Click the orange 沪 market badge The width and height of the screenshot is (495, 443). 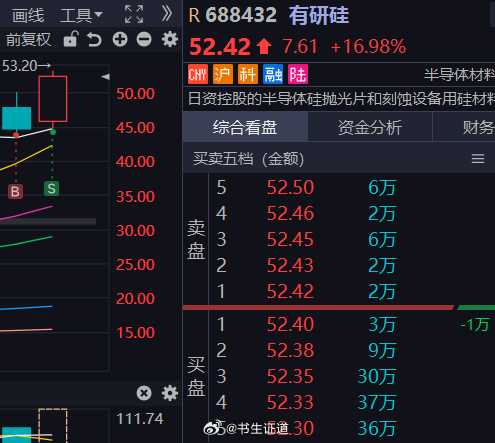coord(223,74)
